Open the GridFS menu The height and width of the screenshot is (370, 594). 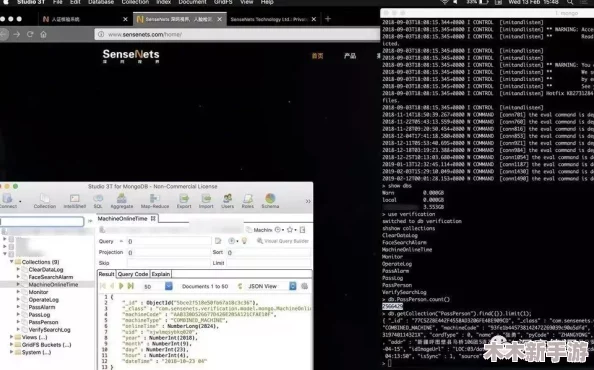pos(223,2)
